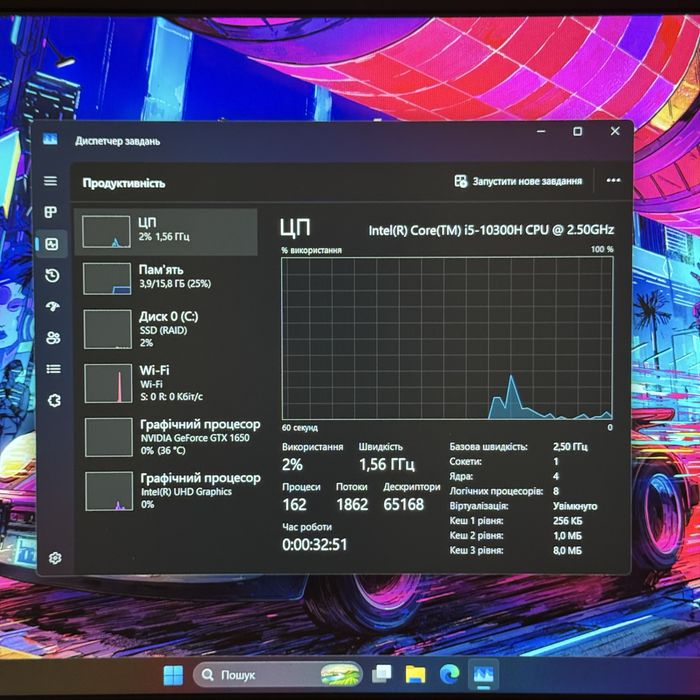Launch Microsoft Edge from the taskbar
Screen dimensions: 700x700
pyautogui.click(x=450, y=674)
